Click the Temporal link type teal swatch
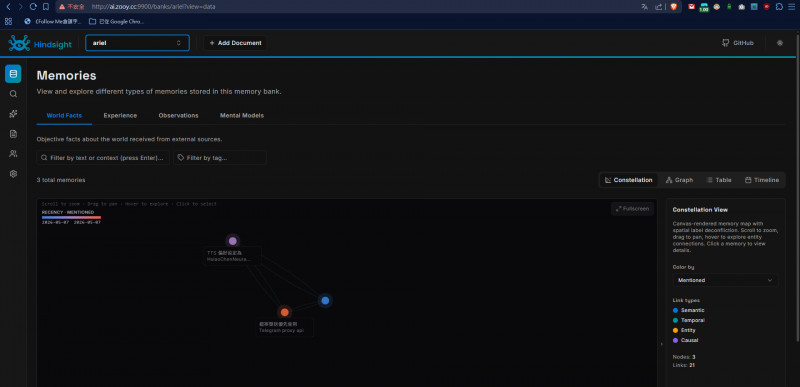This screenshot has height=387, width=800. coord(676,320)
